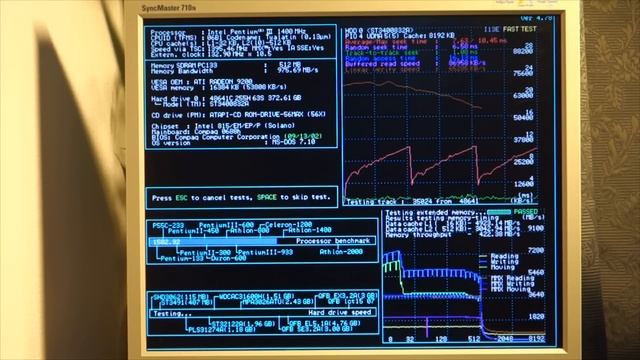Click the 'Chipset : Intel 815' line
This screenshot has height=360, width=640.
[223, 126]
